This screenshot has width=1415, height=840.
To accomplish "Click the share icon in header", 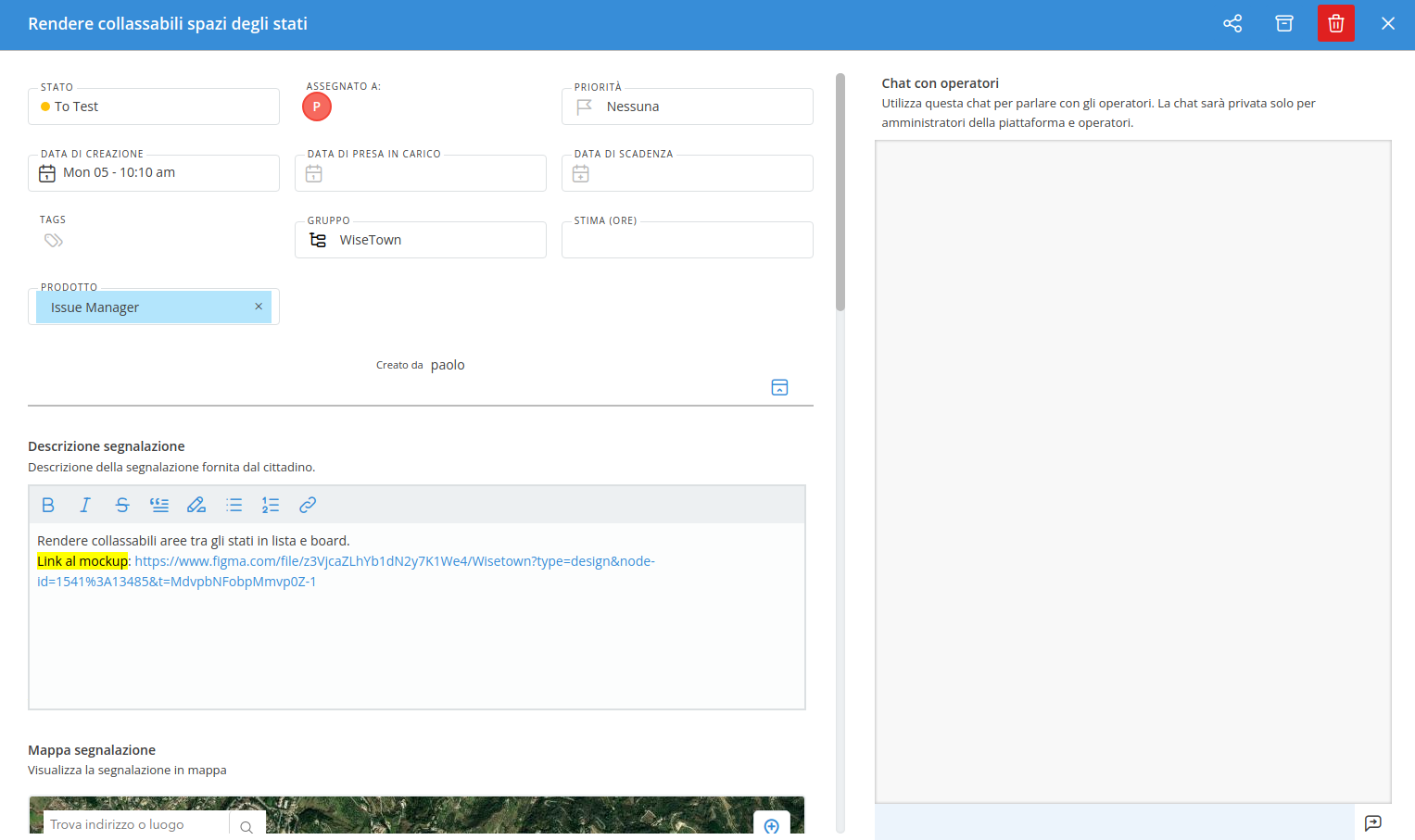I will pyautogui.click(x=1232, y=23).
